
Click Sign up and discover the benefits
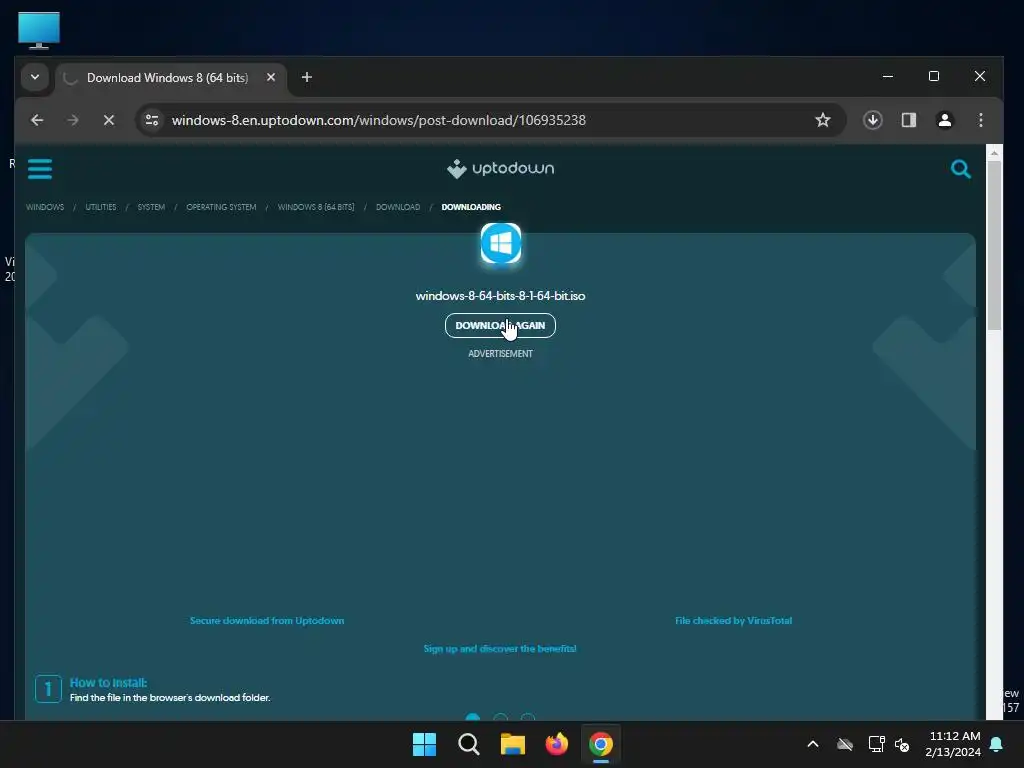(500, 648)
